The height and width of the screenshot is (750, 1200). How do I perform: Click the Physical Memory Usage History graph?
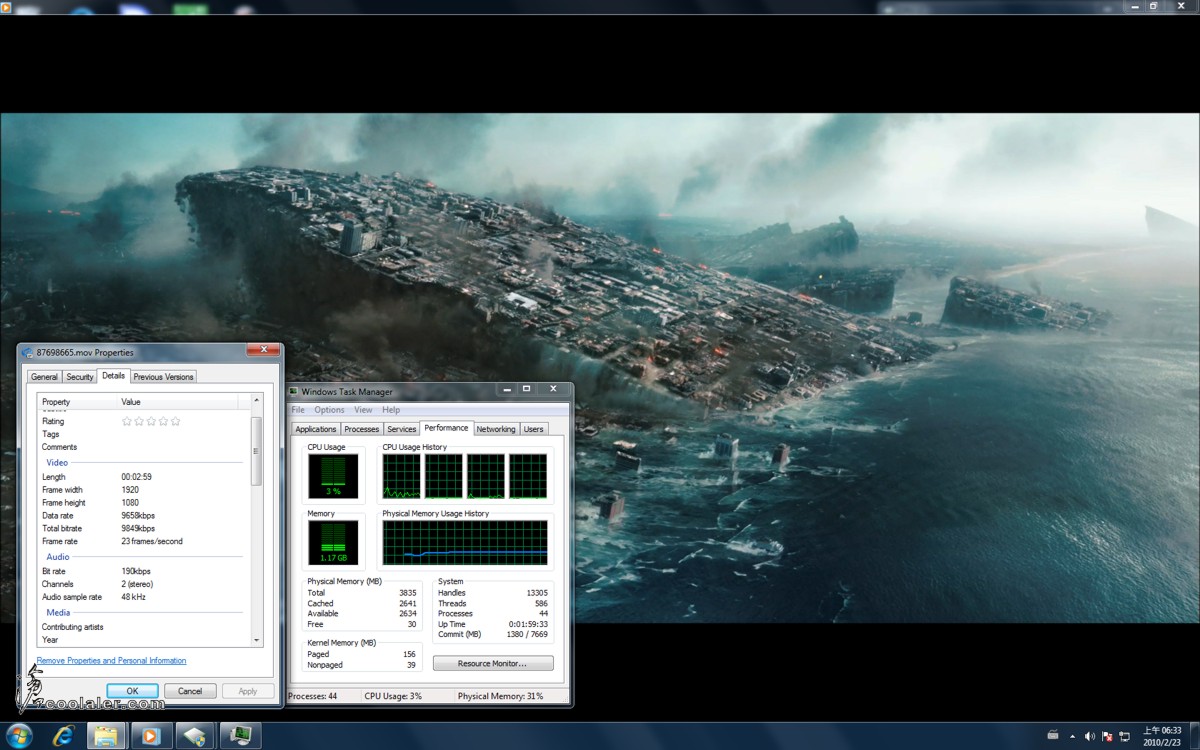click(465, 542)
